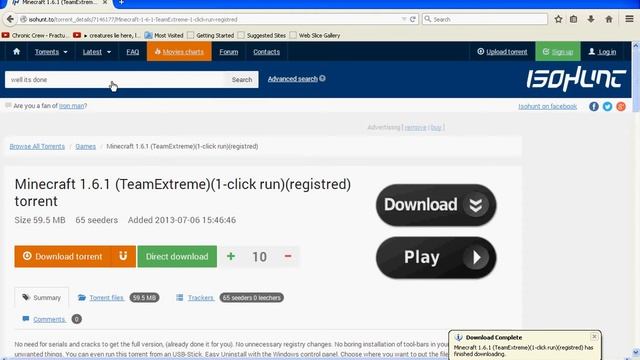This screenshot has width=640, height=360.
Task: Switch to the Comments tab
Action: [49, 319]
